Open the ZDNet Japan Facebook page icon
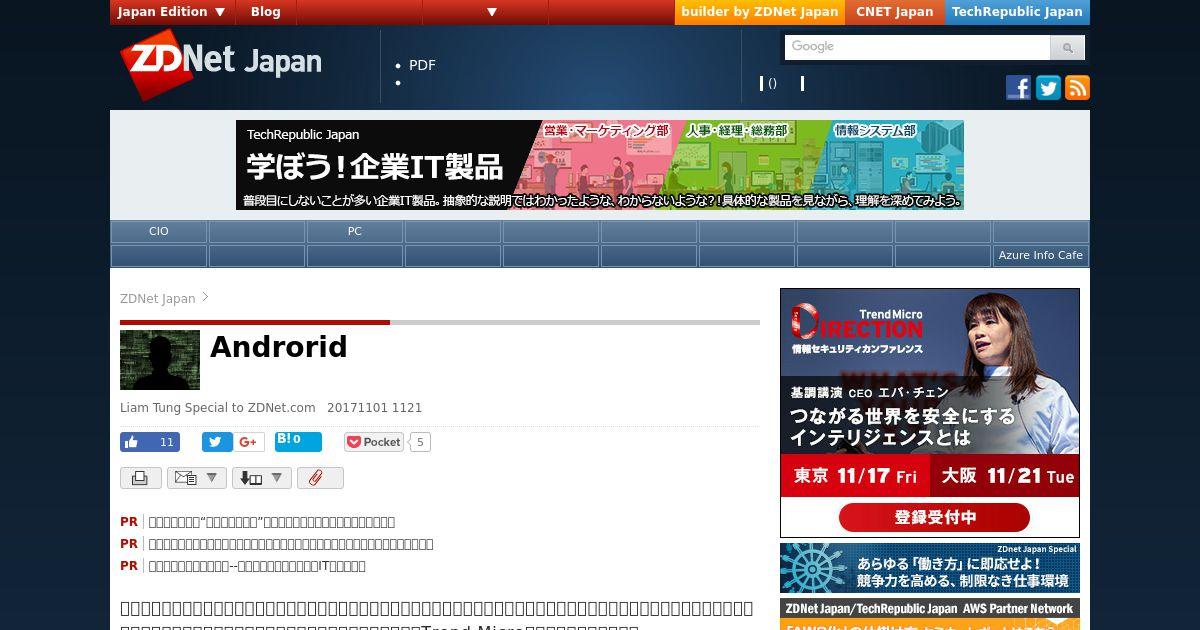This screenshot has height=630, width=1200. pyautogui.click(x=1018, y=88)
